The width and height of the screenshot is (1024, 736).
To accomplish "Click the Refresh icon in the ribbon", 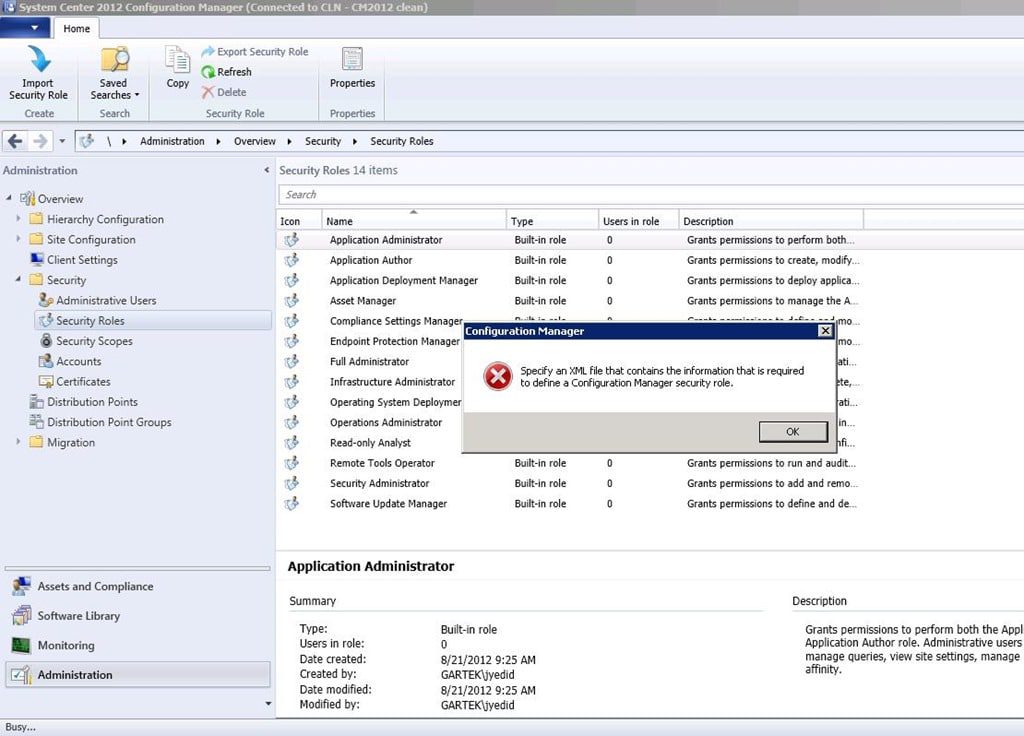I will [210, 72].
